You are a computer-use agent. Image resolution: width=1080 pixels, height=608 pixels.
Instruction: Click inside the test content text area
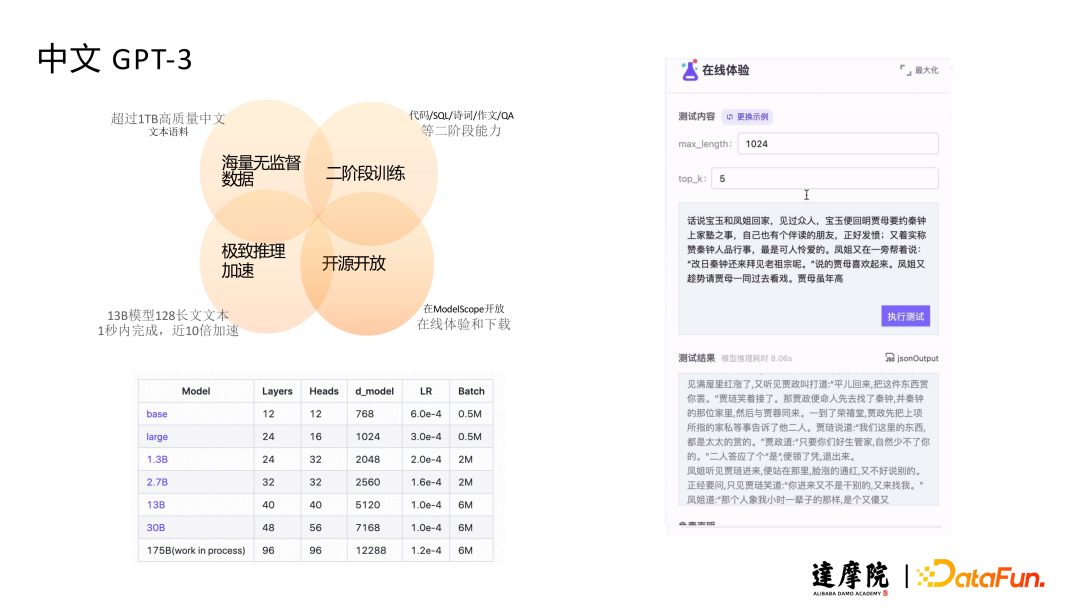tap(808, 269)
